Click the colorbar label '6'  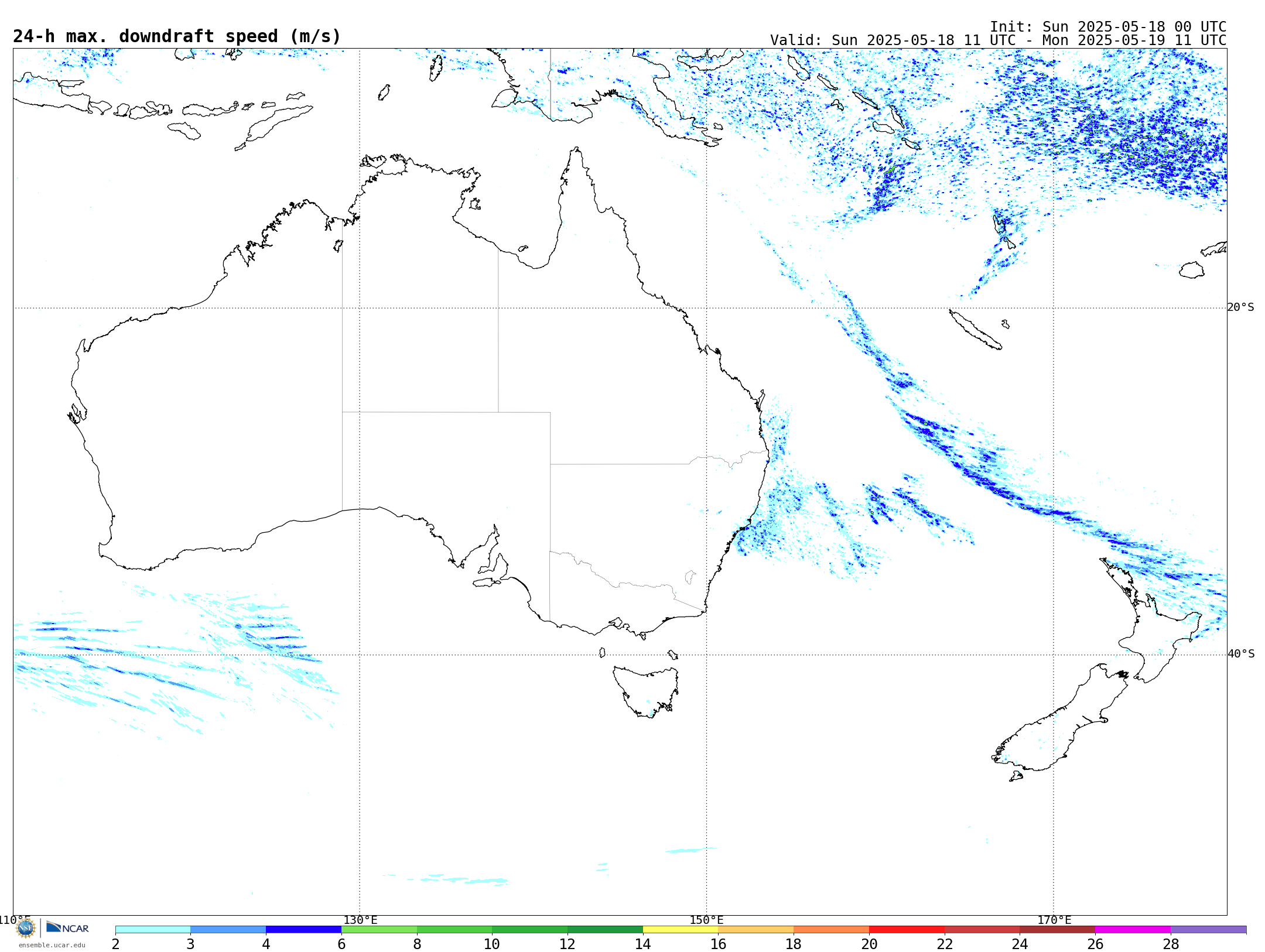click(x=341, y=944)
